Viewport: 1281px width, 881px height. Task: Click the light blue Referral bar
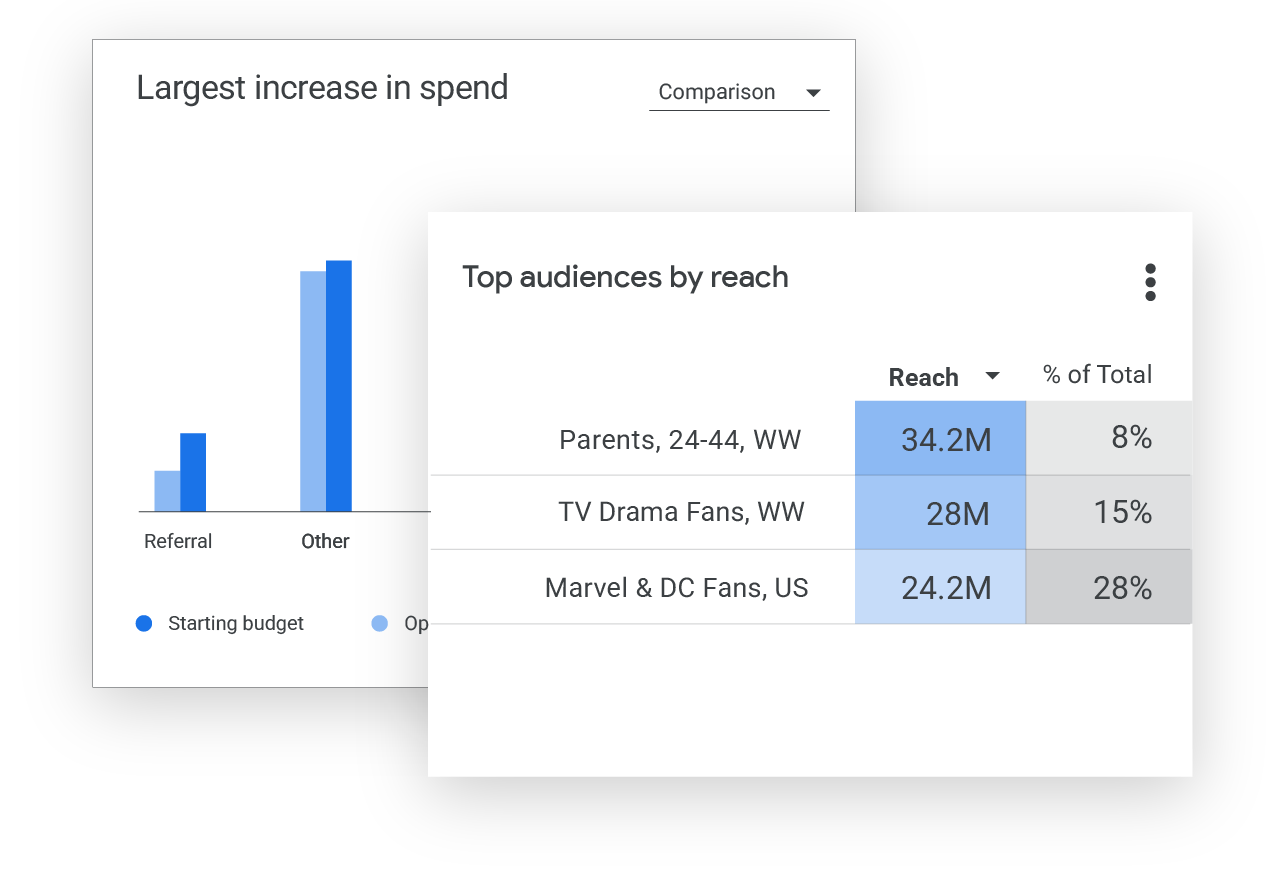point(167,491)
